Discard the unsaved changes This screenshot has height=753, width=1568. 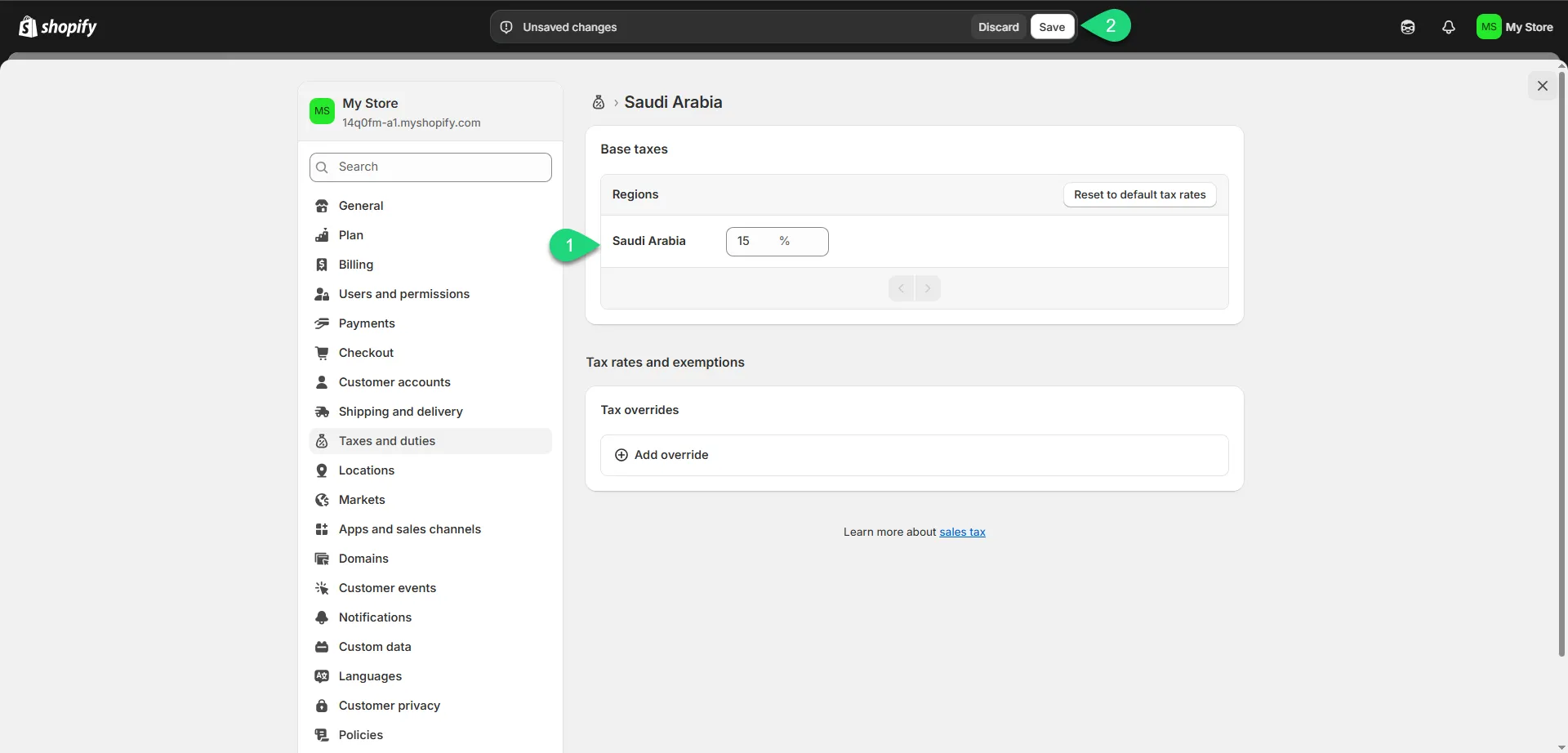click(x=998, y=27)
